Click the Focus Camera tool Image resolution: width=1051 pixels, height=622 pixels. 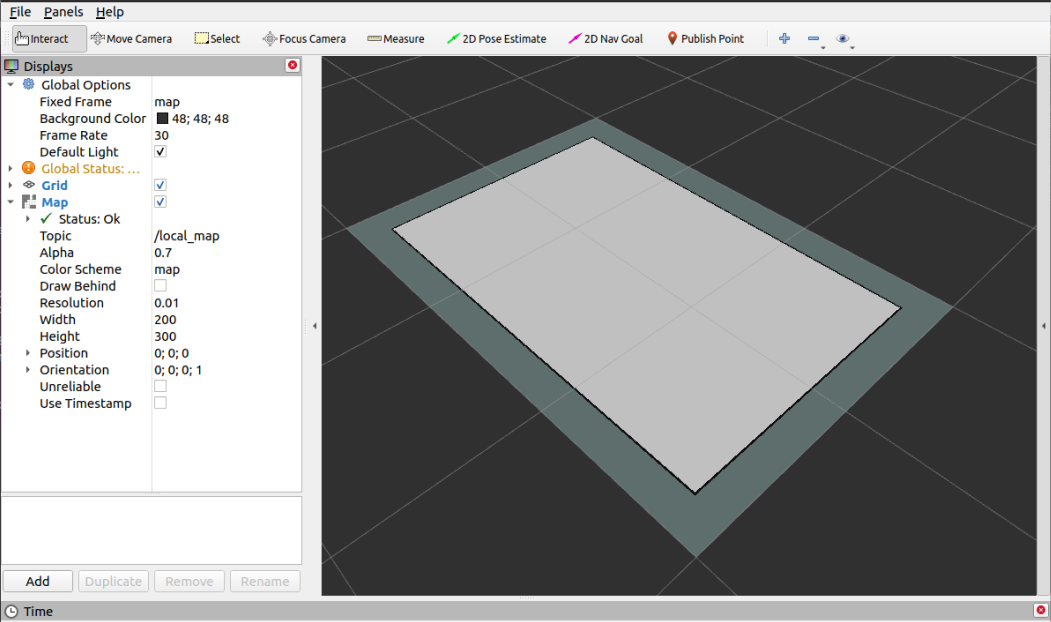coord(303,38)
